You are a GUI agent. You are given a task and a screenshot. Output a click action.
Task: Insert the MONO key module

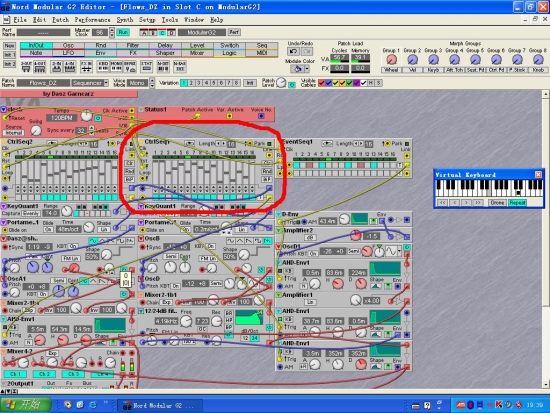pos(116,67)
